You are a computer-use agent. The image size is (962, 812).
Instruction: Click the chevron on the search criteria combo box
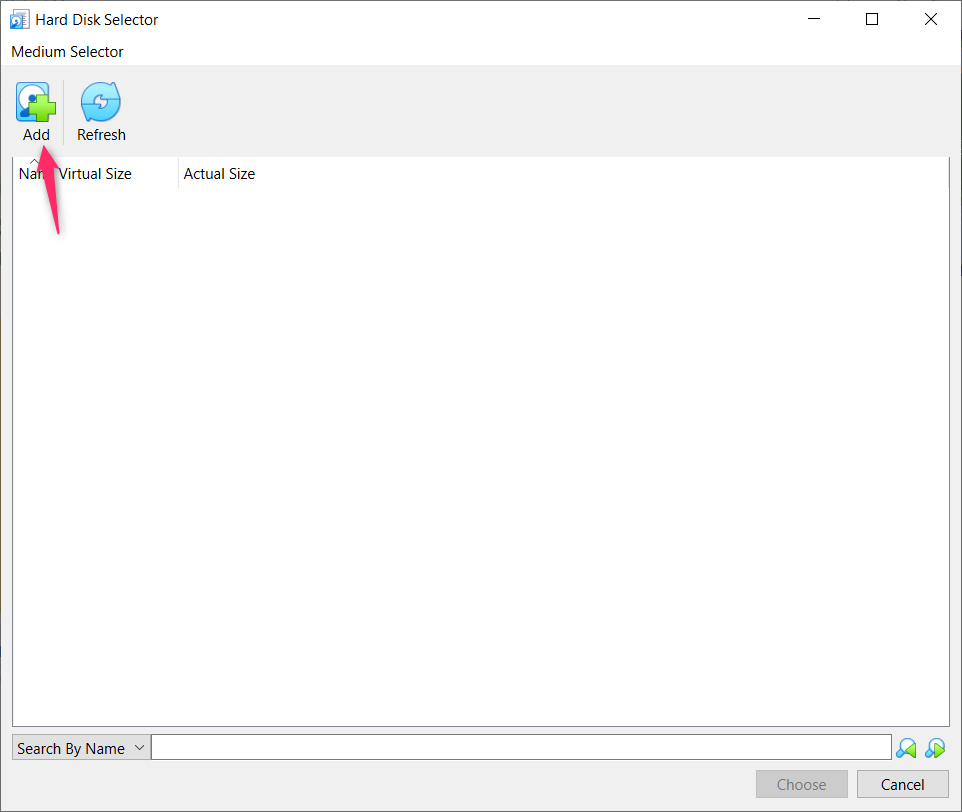(139, 747)
